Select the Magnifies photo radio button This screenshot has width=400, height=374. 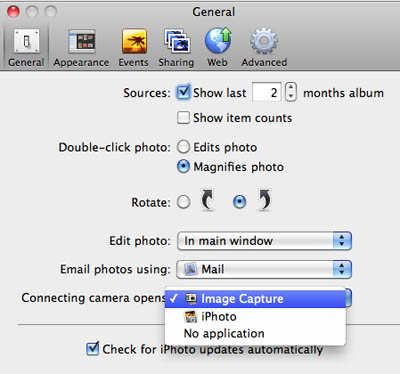tap(183, 167)
